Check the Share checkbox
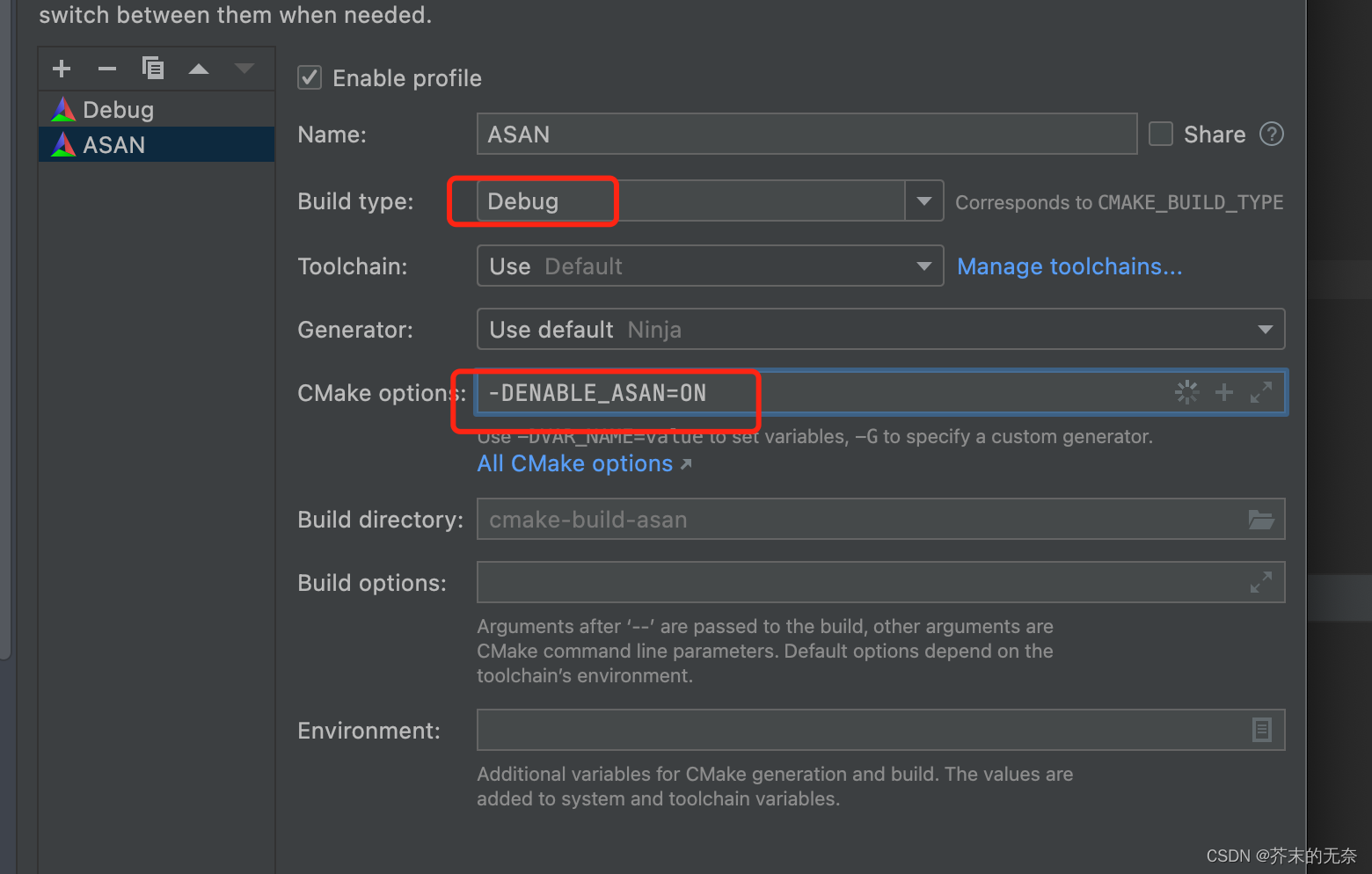The image size is (1372, 874). 1161,134
